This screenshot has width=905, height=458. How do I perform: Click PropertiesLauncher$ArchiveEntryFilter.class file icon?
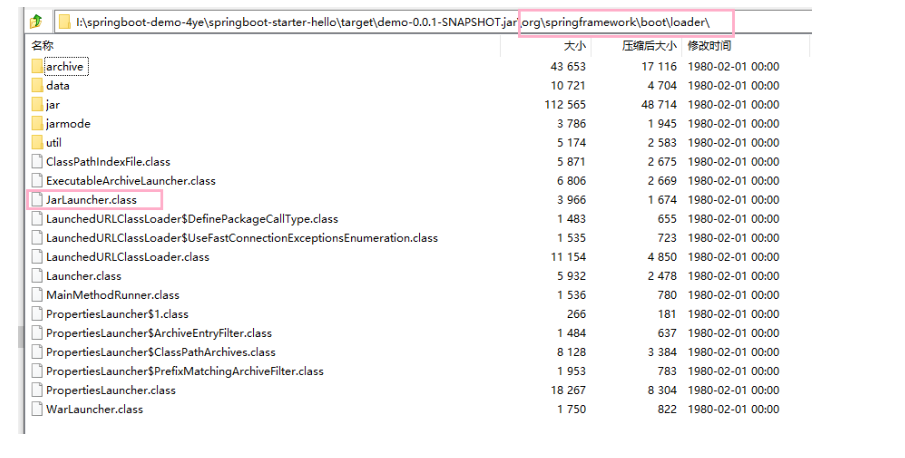click(38, 333)
